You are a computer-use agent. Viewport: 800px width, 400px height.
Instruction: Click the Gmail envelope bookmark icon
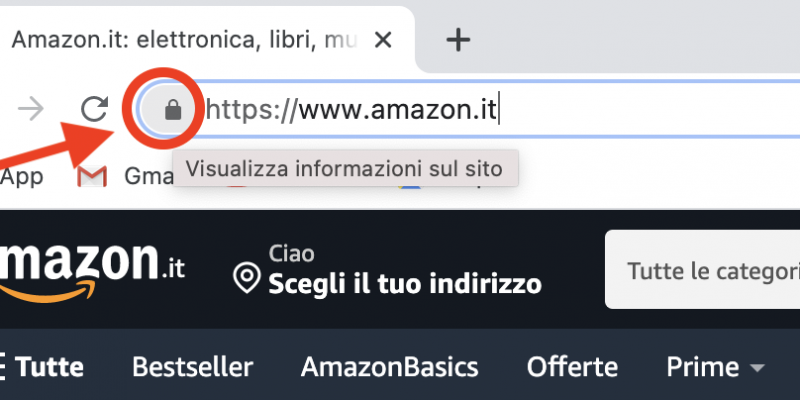click(92, 177)
